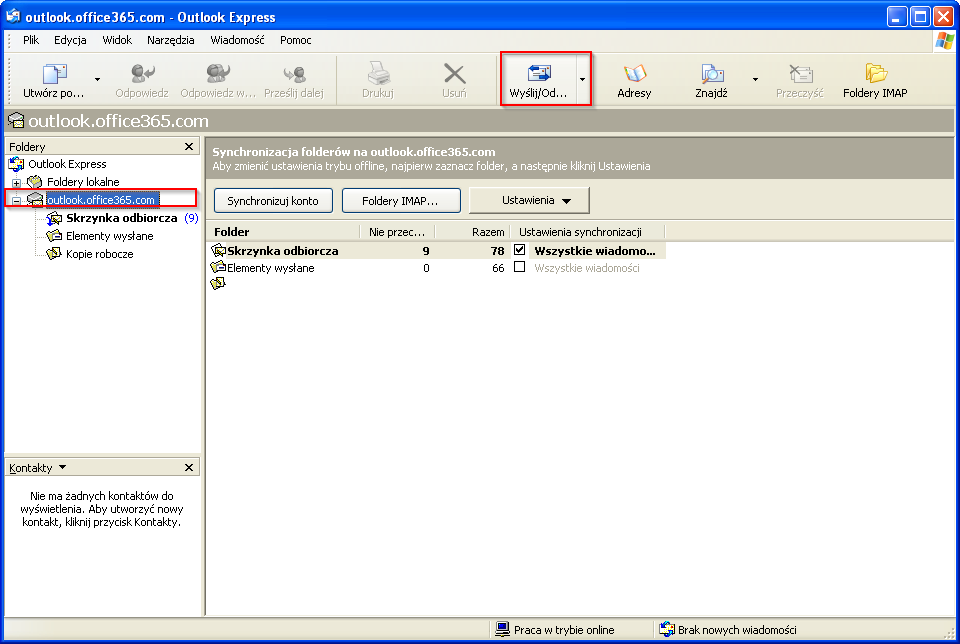Open Skrzynka odbiorcza in folder tree
This screenshot has width=960, height=644.
pos(121,218)
